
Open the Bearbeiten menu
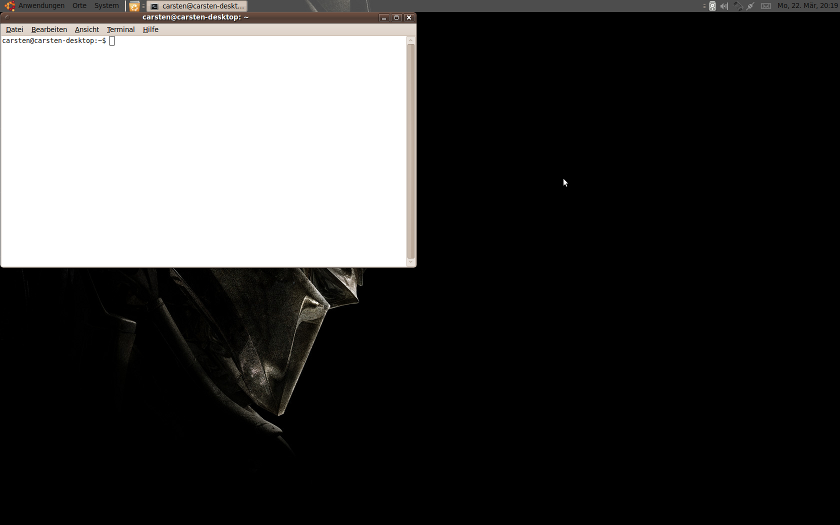tap(49, 30)
